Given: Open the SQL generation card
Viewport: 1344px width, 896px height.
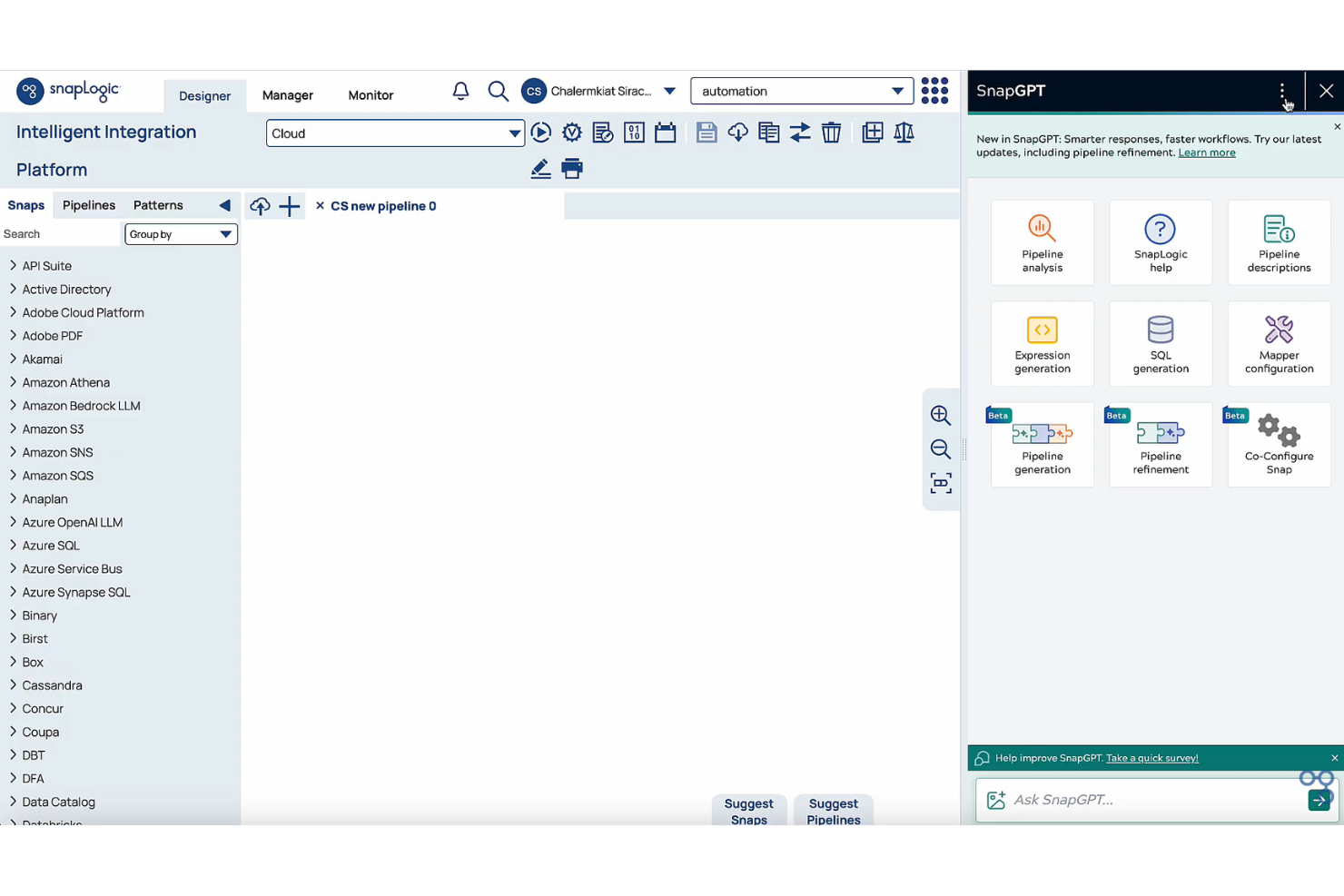Looking at the screenshot, I should (1161, 343).
